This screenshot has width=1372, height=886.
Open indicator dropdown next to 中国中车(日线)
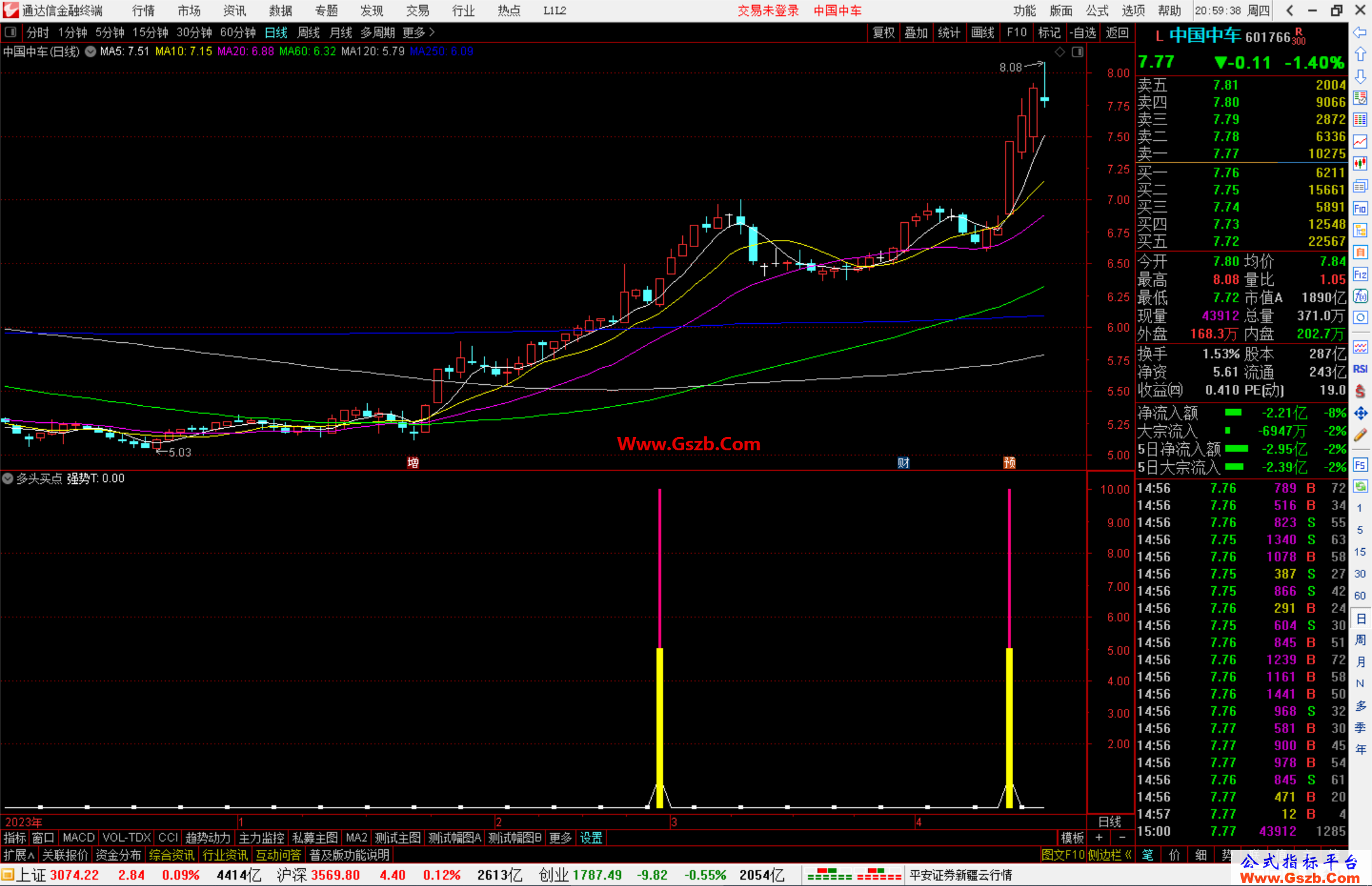pyautogui.click(x=91, y=51)
